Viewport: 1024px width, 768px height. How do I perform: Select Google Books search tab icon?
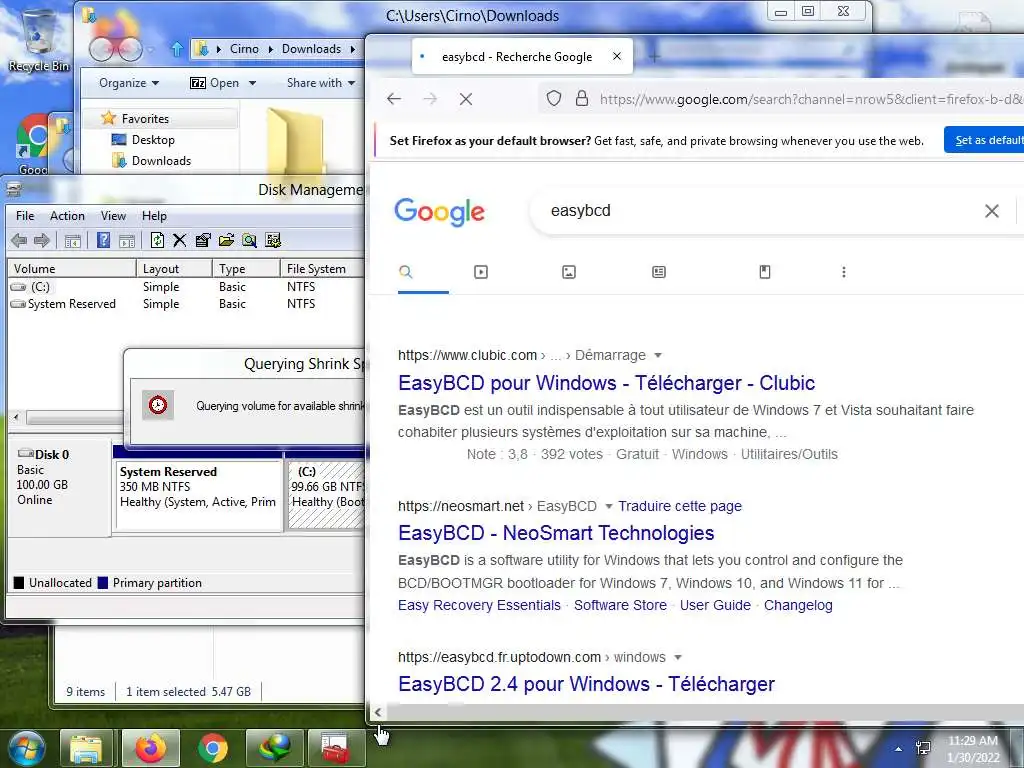[765, 272]
